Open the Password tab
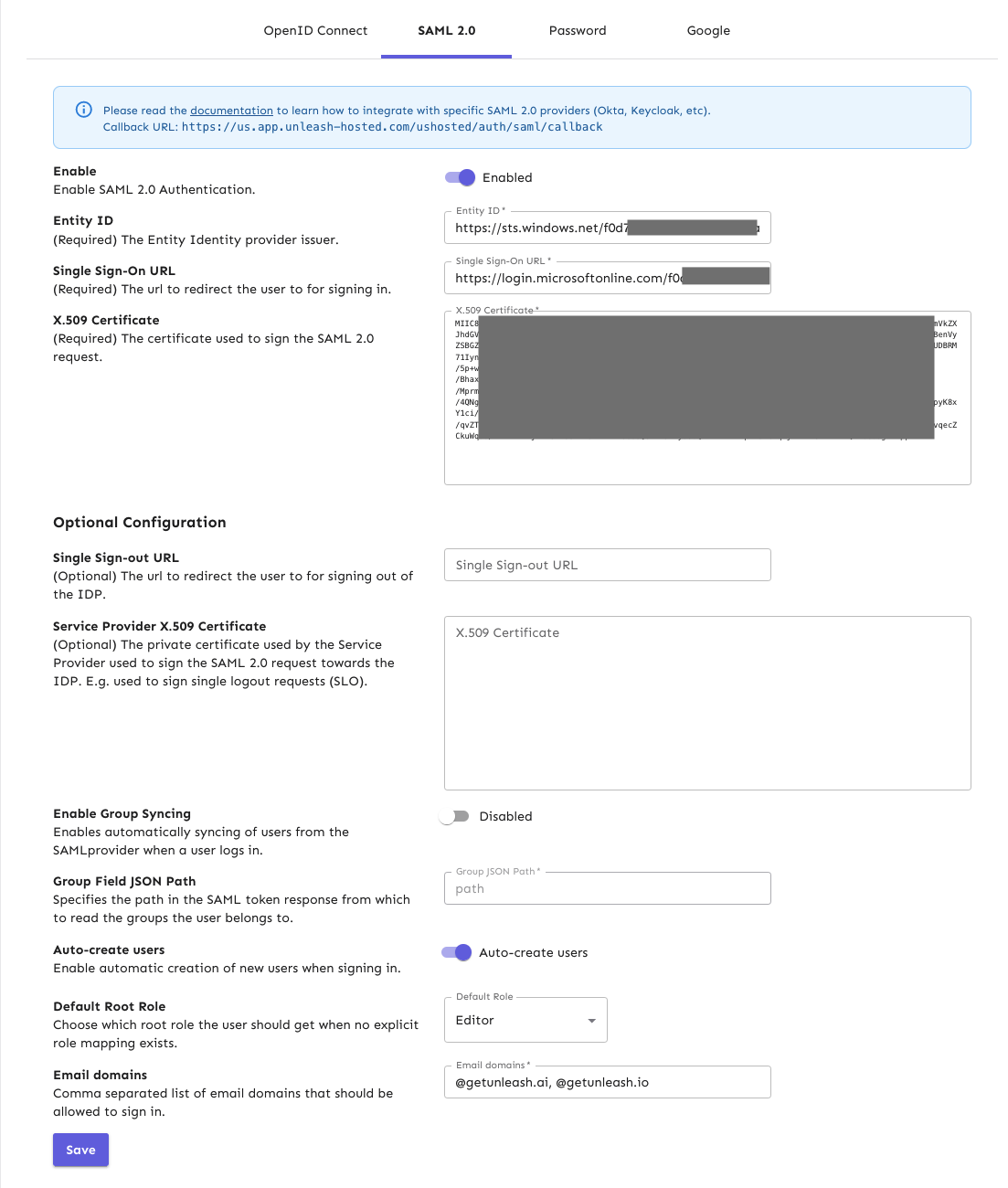Screen dimensions: 1008x1188 tap(577, 30)
